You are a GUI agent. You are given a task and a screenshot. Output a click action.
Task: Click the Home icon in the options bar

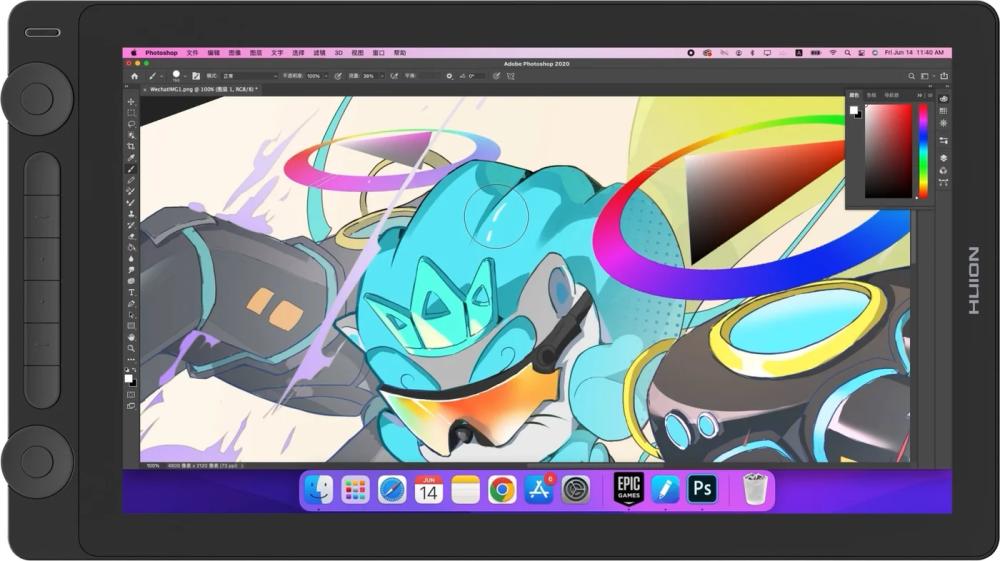coord(135,76)
